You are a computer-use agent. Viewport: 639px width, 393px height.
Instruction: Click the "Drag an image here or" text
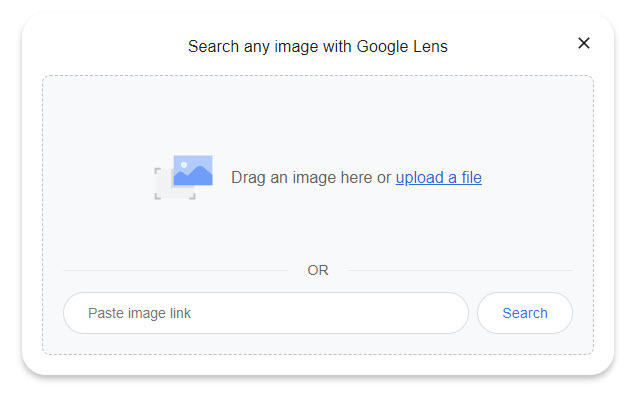click(311, 178)
